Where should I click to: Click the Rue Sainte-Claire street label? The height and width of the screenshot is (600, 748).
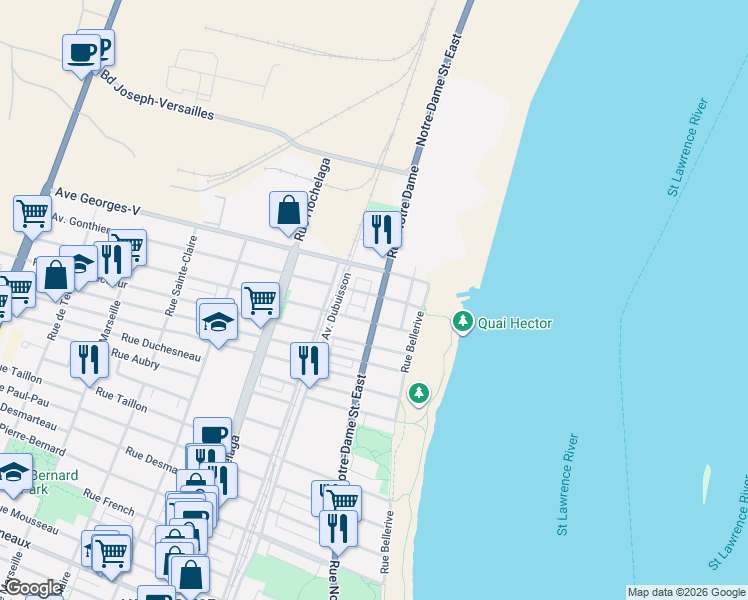181,276
